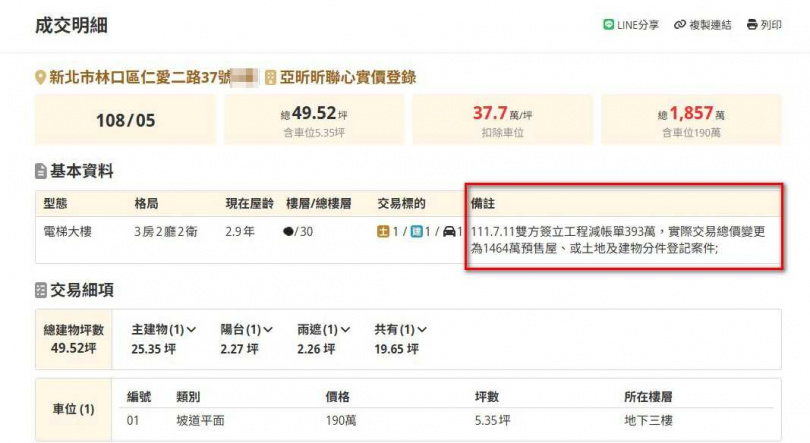The height and width of the screenshot is (443, 810).
Task: Click 含車位5.35坪 under total area
Action: (314, 133)
